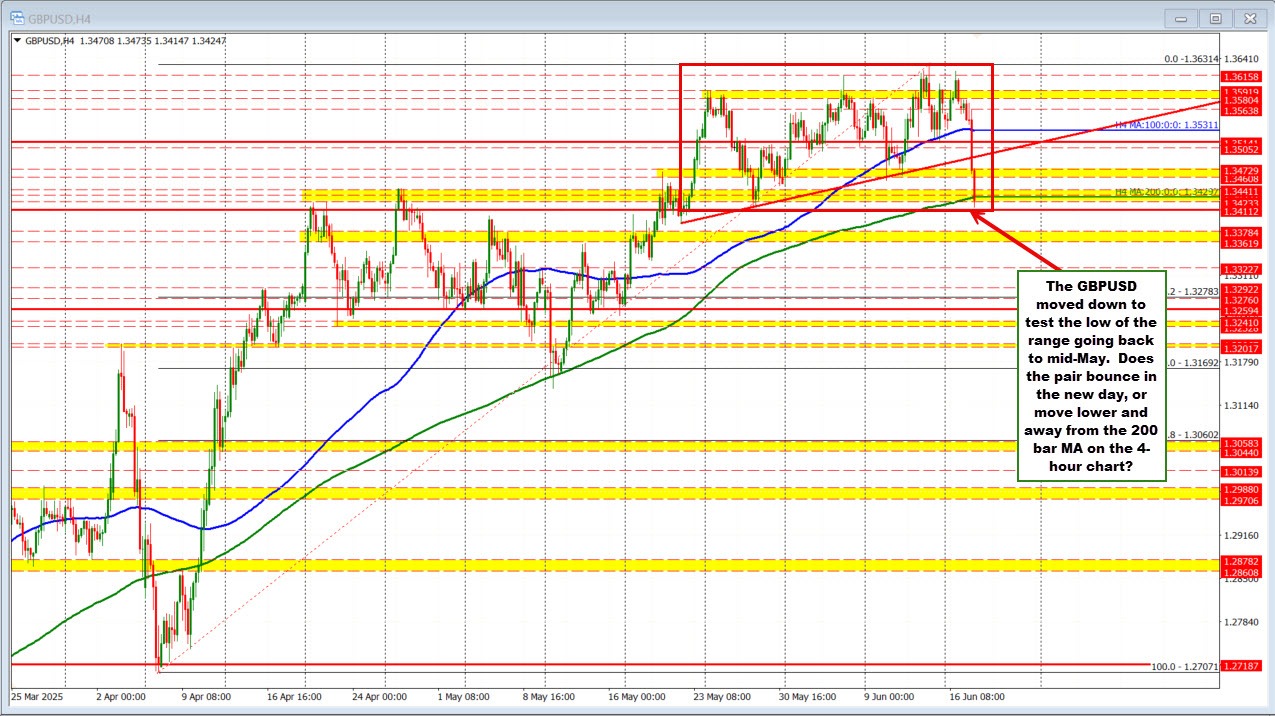Click the 1.27840 price scale value
The height and width of the screenshot is (716, 1275).
point(1240,622)
